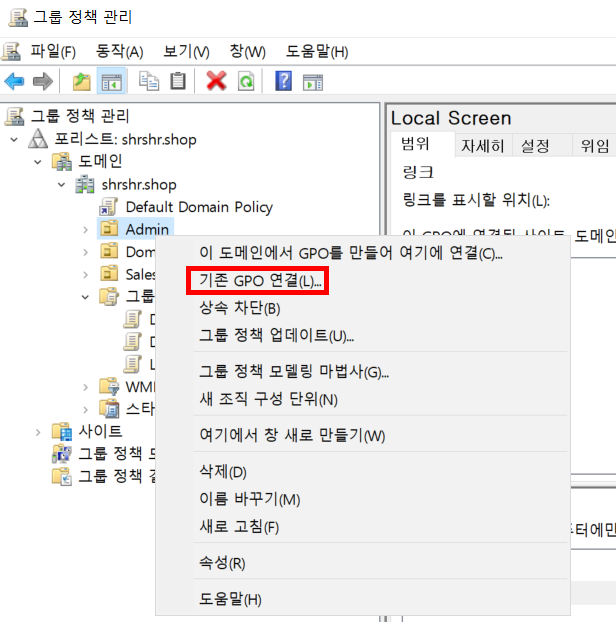Click the 사이트 sites icon

coord(62,431)
